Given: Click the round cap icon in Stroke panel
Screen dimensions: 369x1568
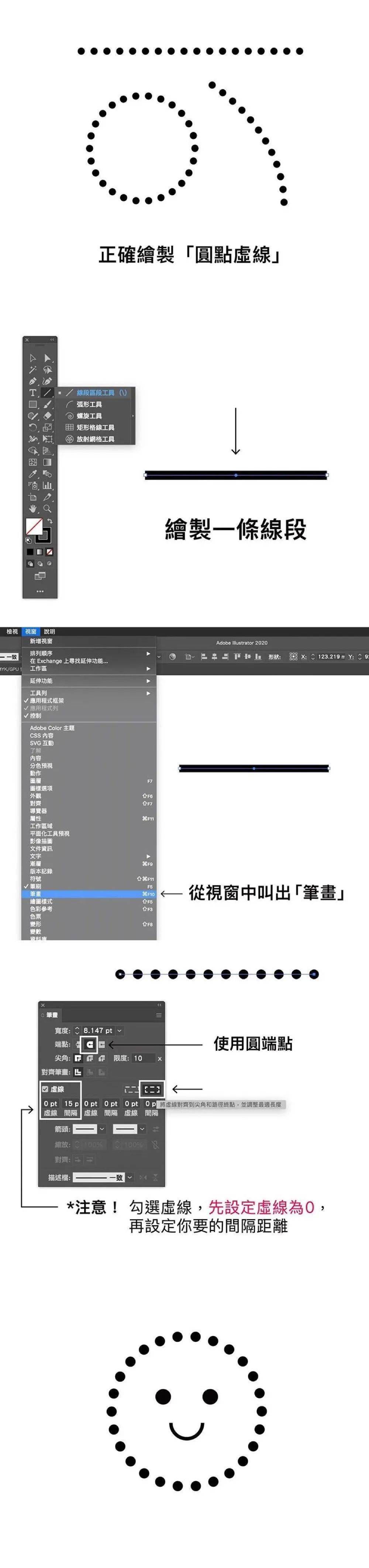Looking at the screenshot, I should pyautogui.click(x=90, y=1044).
